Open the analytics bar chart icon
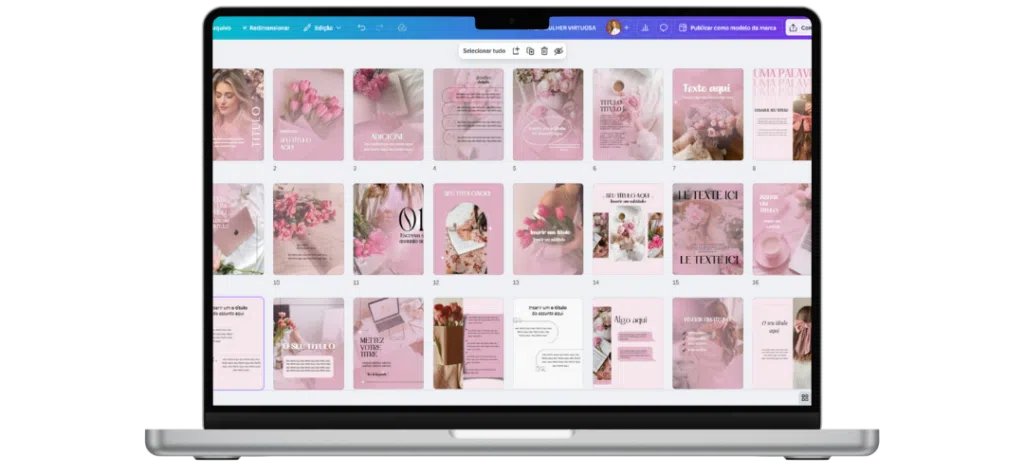Screen dimensions: 1024x474 click(x=645, y=27)
